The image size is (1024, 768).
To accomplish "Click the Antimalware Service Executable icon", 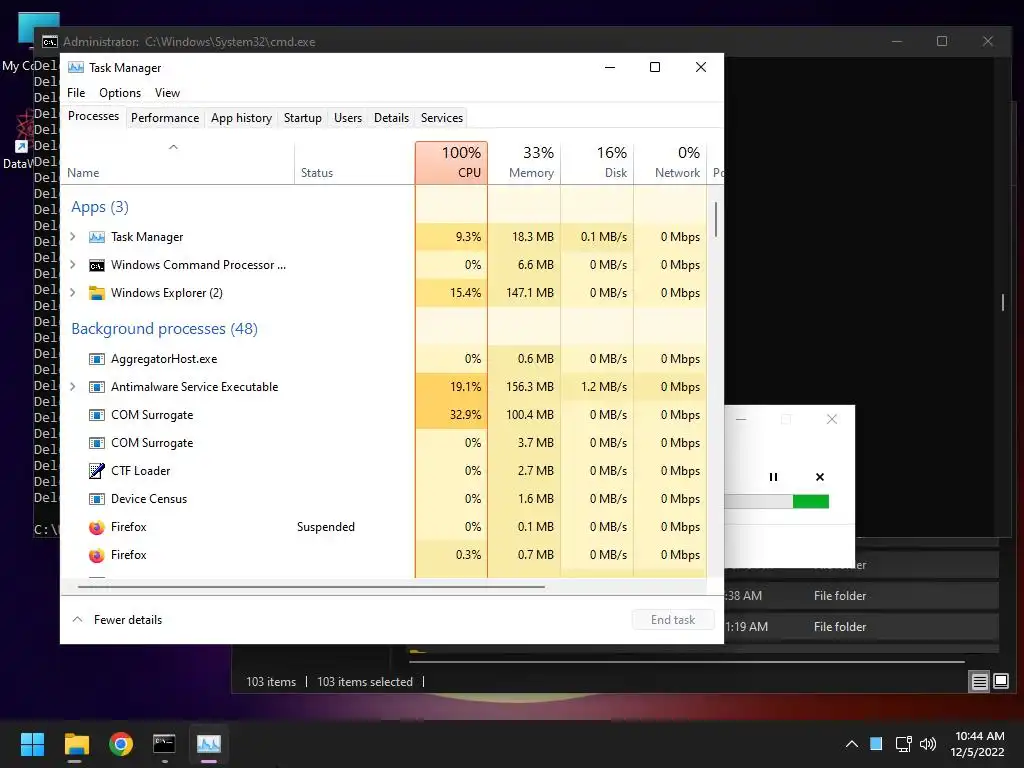I will point(97,387).
